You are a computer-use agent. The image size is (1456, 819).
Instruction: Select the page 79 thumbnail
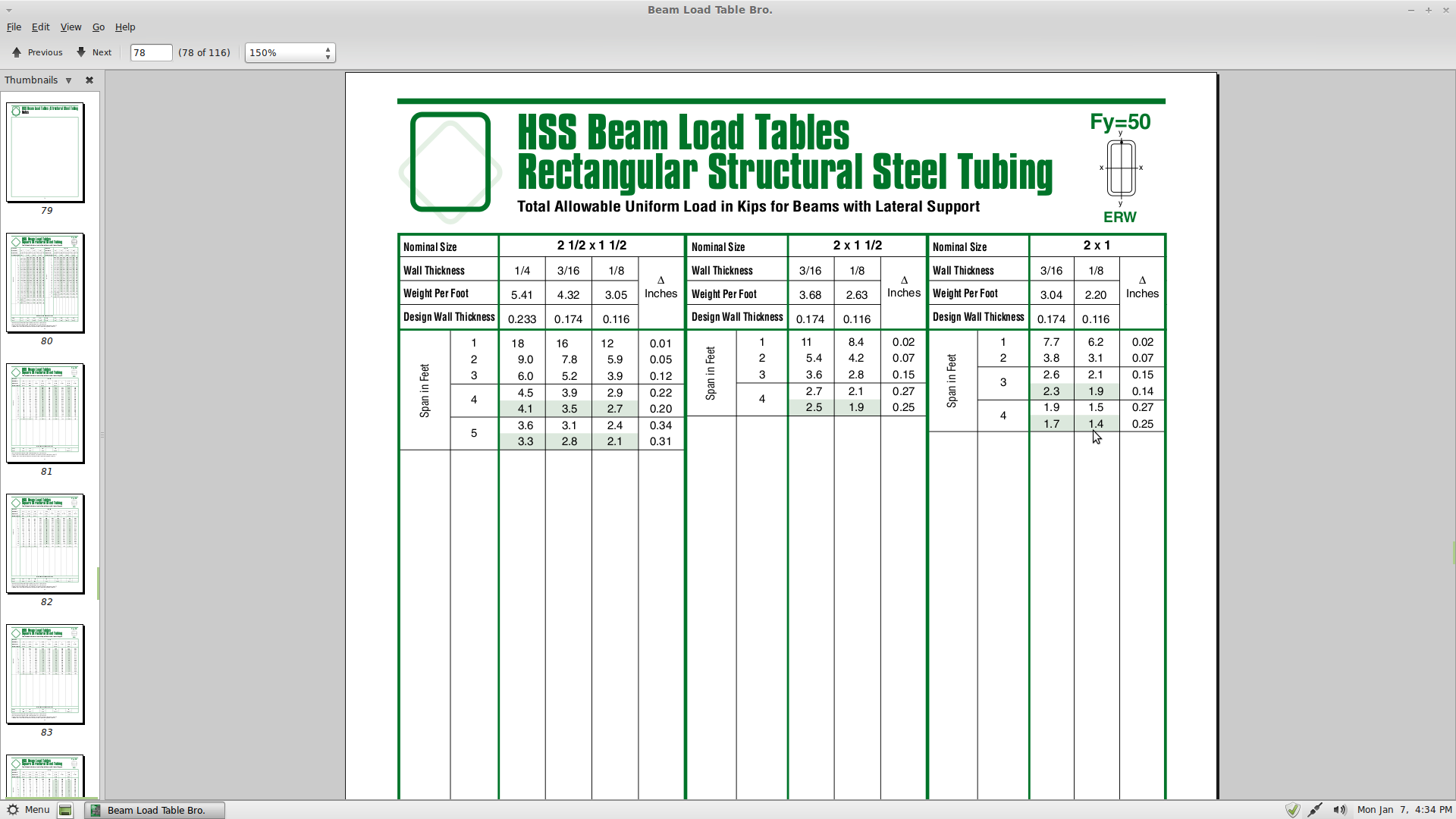click(x=45, y=152)
